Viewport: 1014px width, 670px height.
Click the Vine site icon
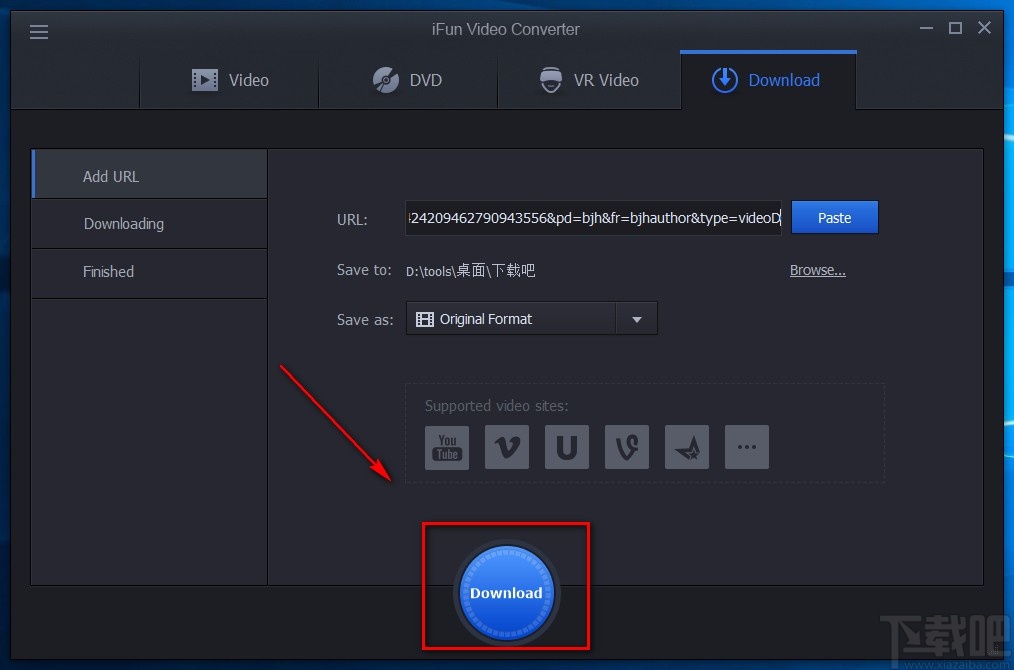point(627,447)
